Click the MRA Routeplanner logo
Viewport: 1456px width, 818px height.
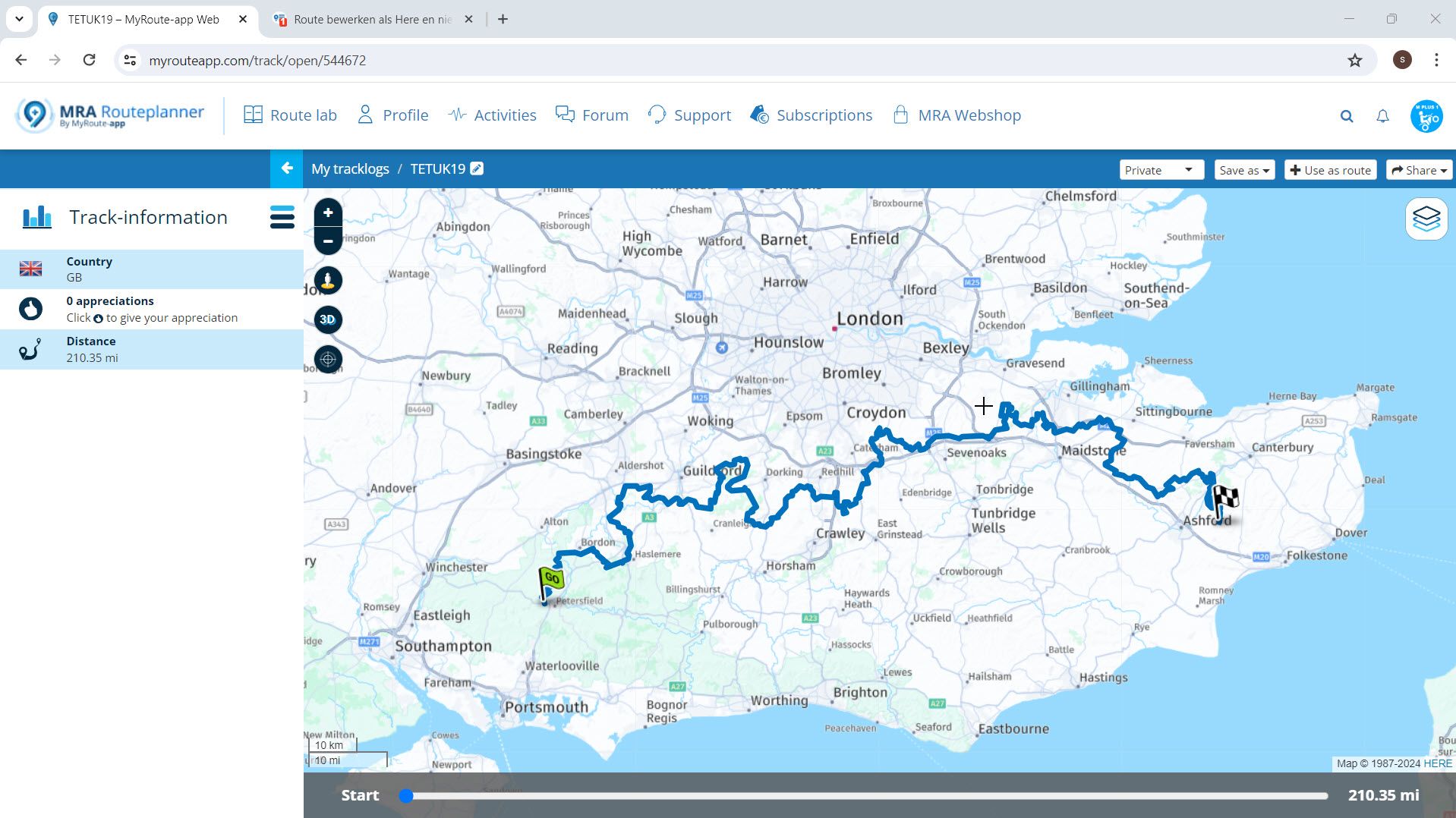point(110,115)
